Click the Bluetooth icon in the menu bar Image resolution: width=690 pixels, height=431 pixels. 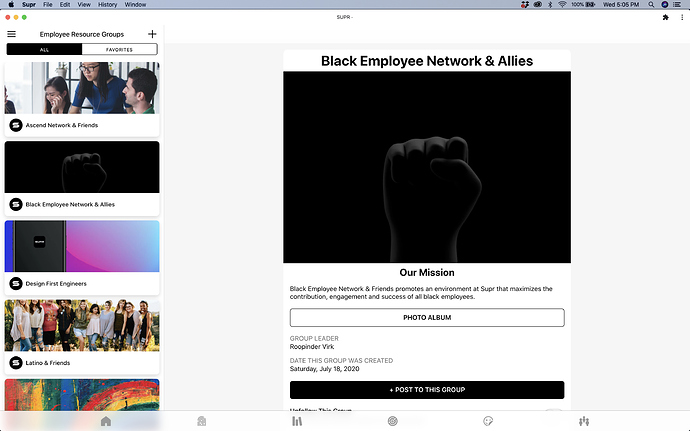(x=550, y=4)
